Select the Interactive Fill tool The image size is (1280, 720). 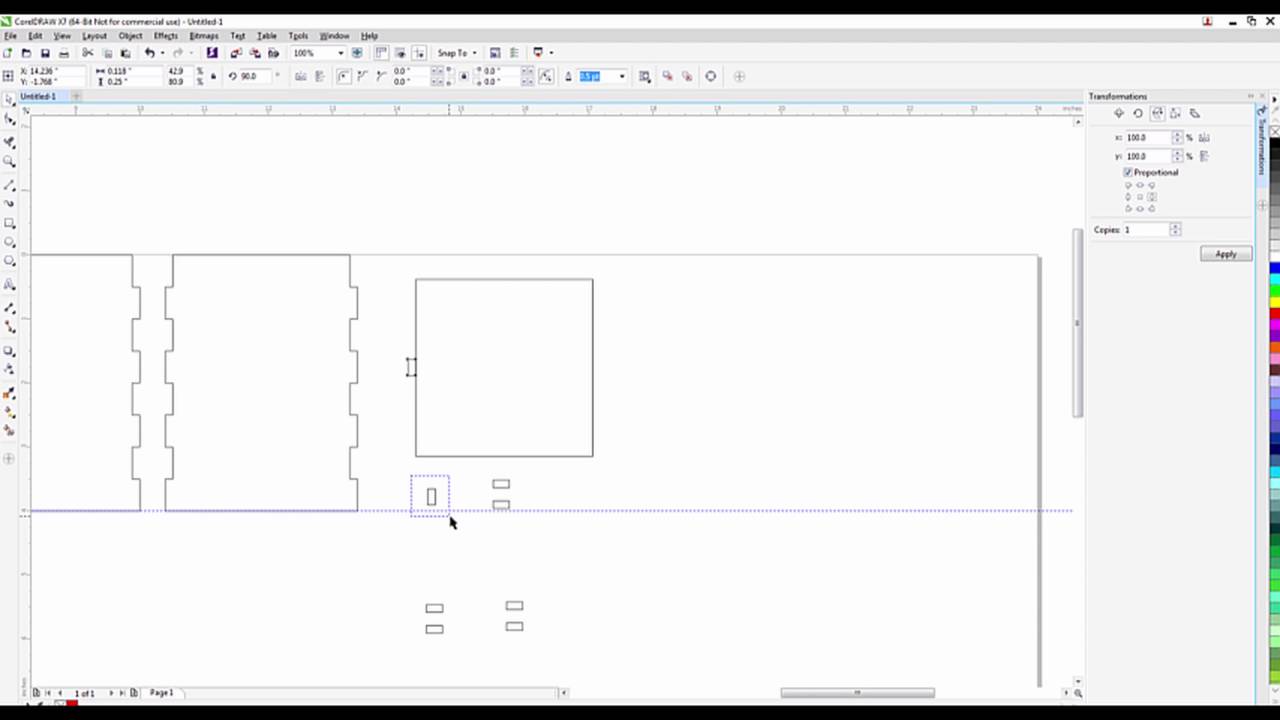point(10,412)
